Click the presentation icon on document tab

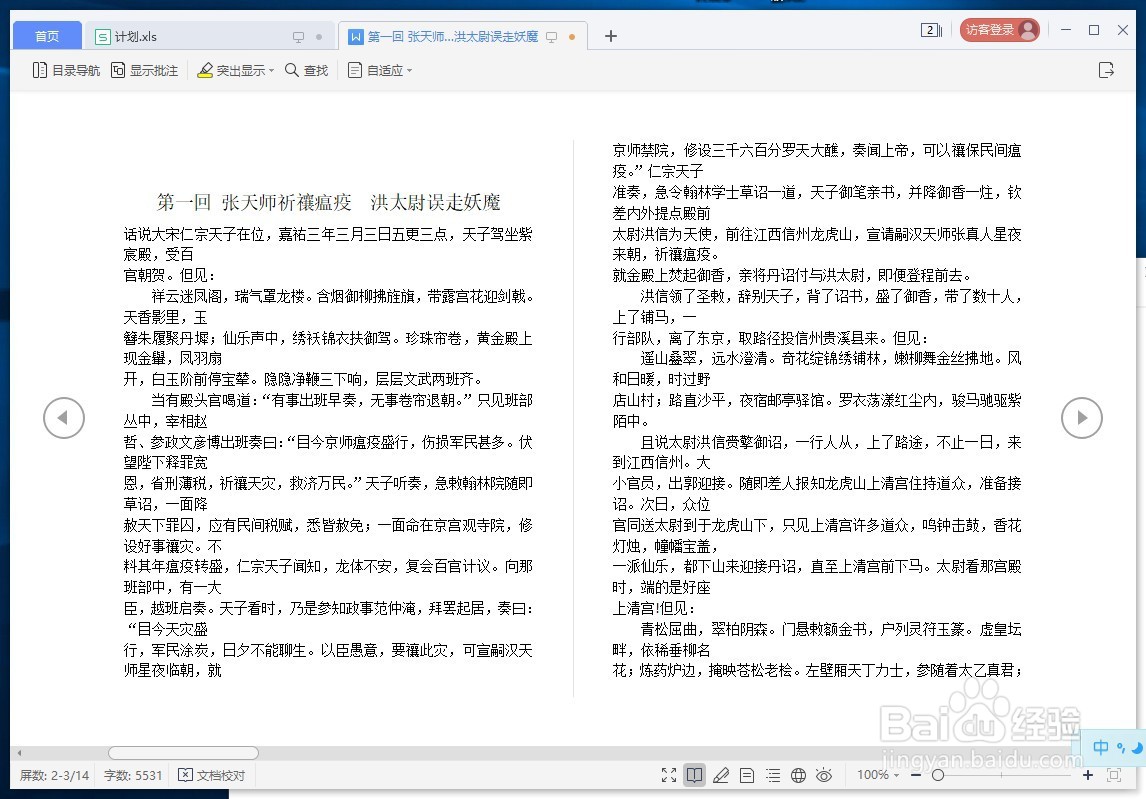pyautogui.click(x=552, y=37)
